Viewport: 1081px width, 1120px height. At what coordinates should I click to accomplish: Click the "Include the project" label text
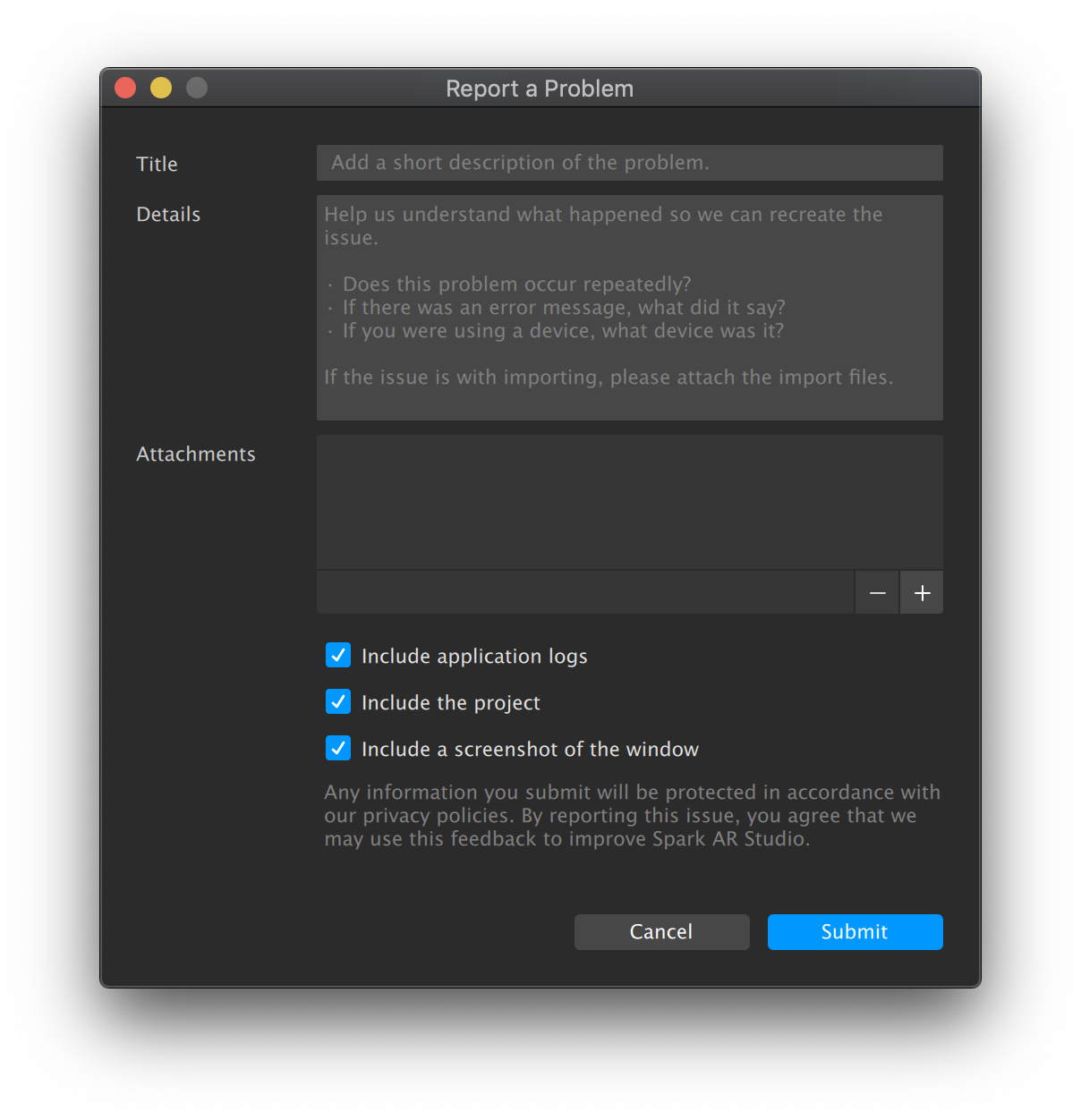coord(450,703)
